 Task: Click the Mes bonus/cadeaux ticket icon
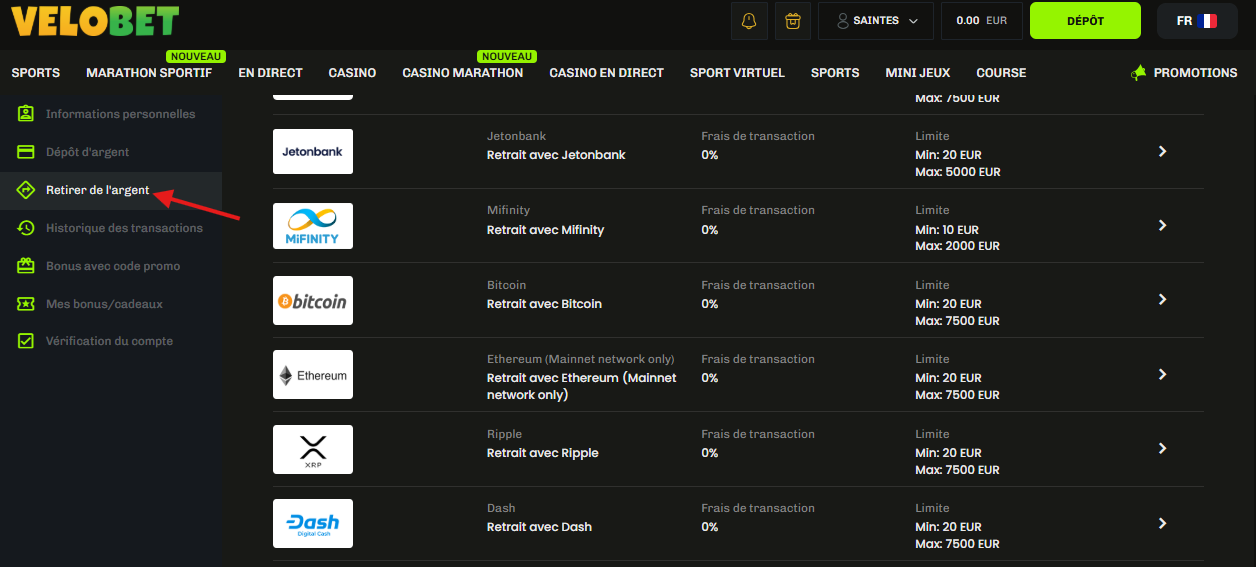coord(26,304)
